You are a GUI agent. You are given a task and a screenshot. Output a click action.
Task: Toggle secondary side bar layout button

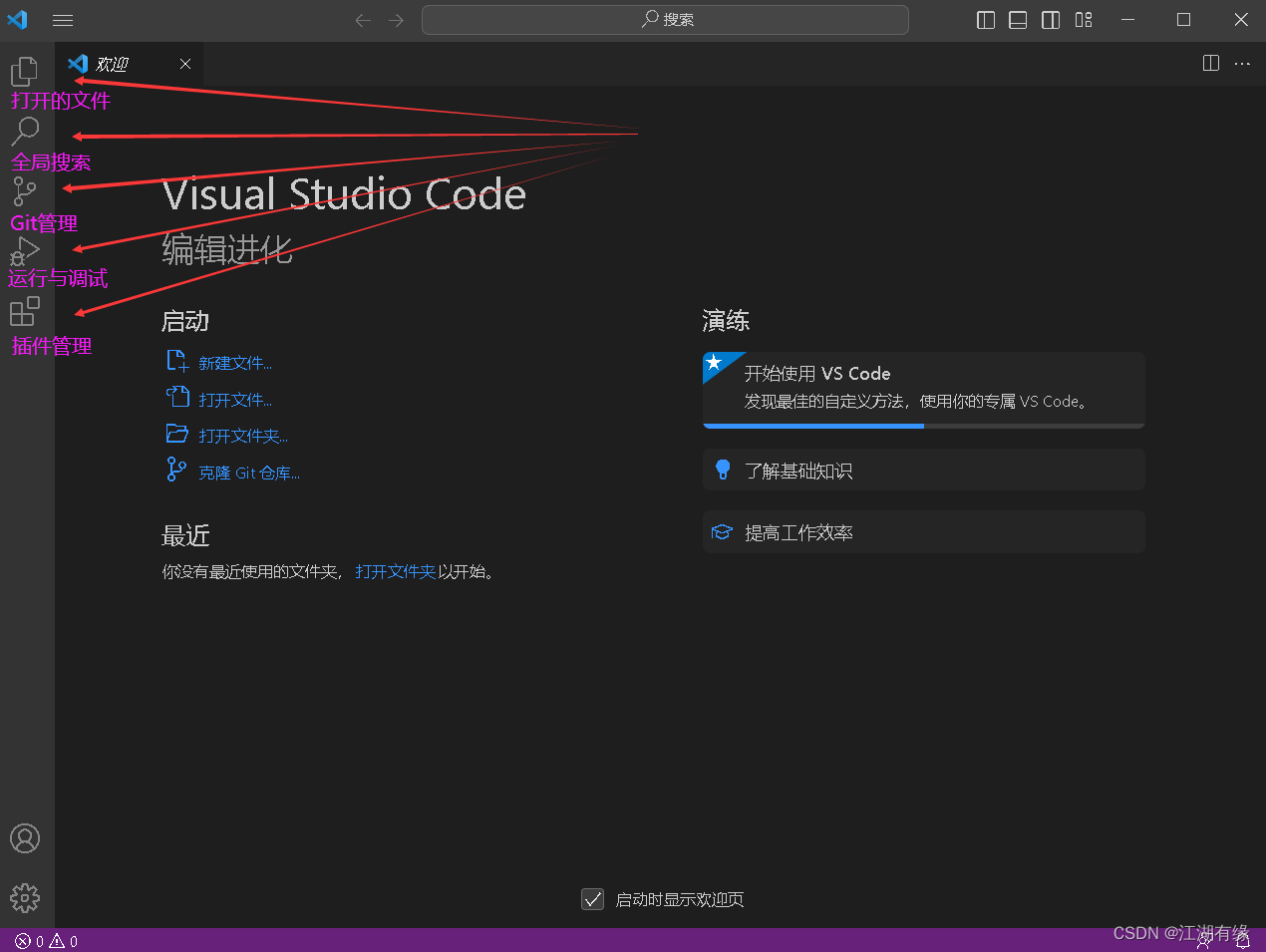coord(1051,20)
